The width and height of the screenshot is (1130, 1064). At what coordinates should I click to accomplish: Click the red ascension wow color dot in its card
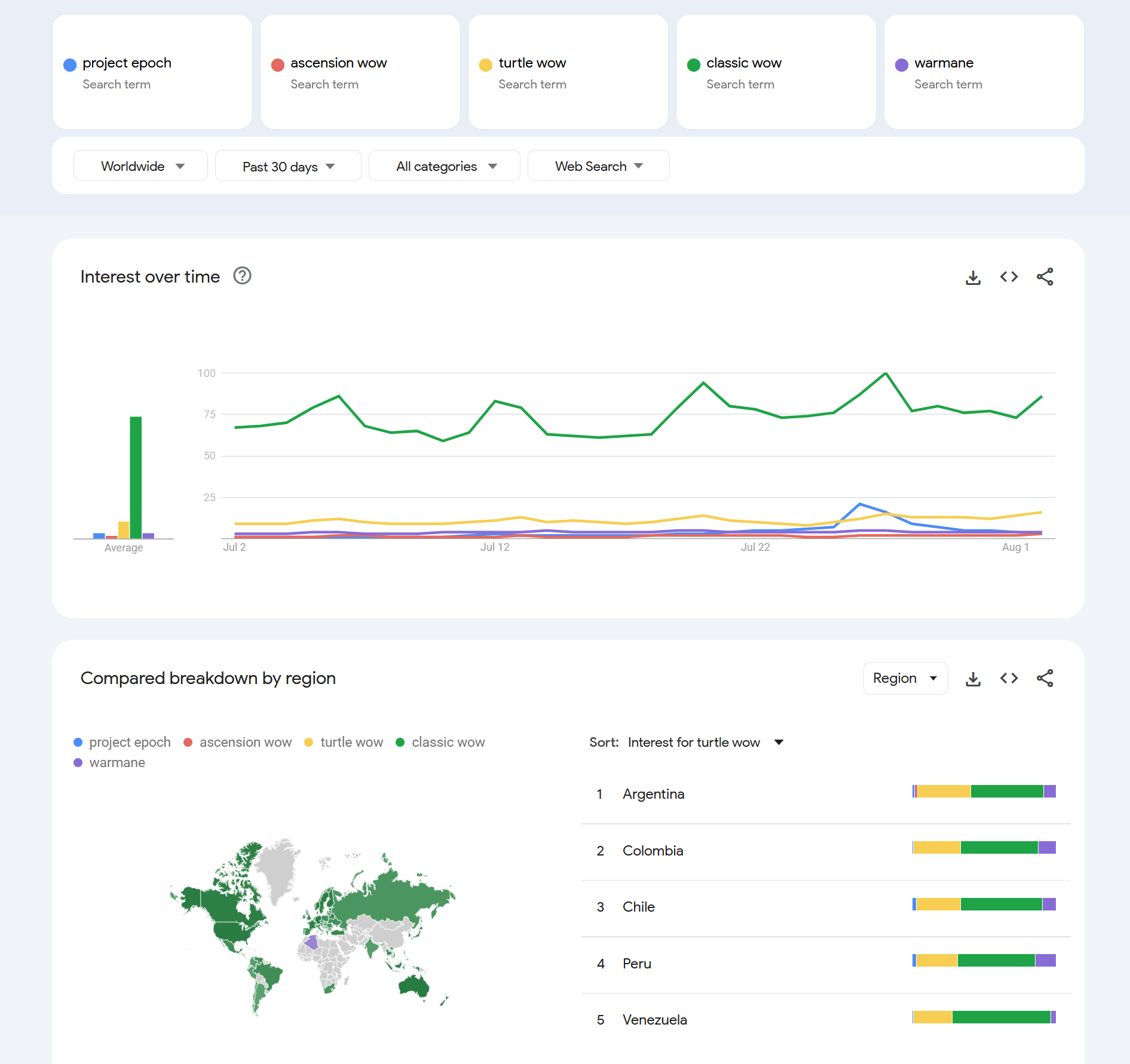click(x=278, y=65)
